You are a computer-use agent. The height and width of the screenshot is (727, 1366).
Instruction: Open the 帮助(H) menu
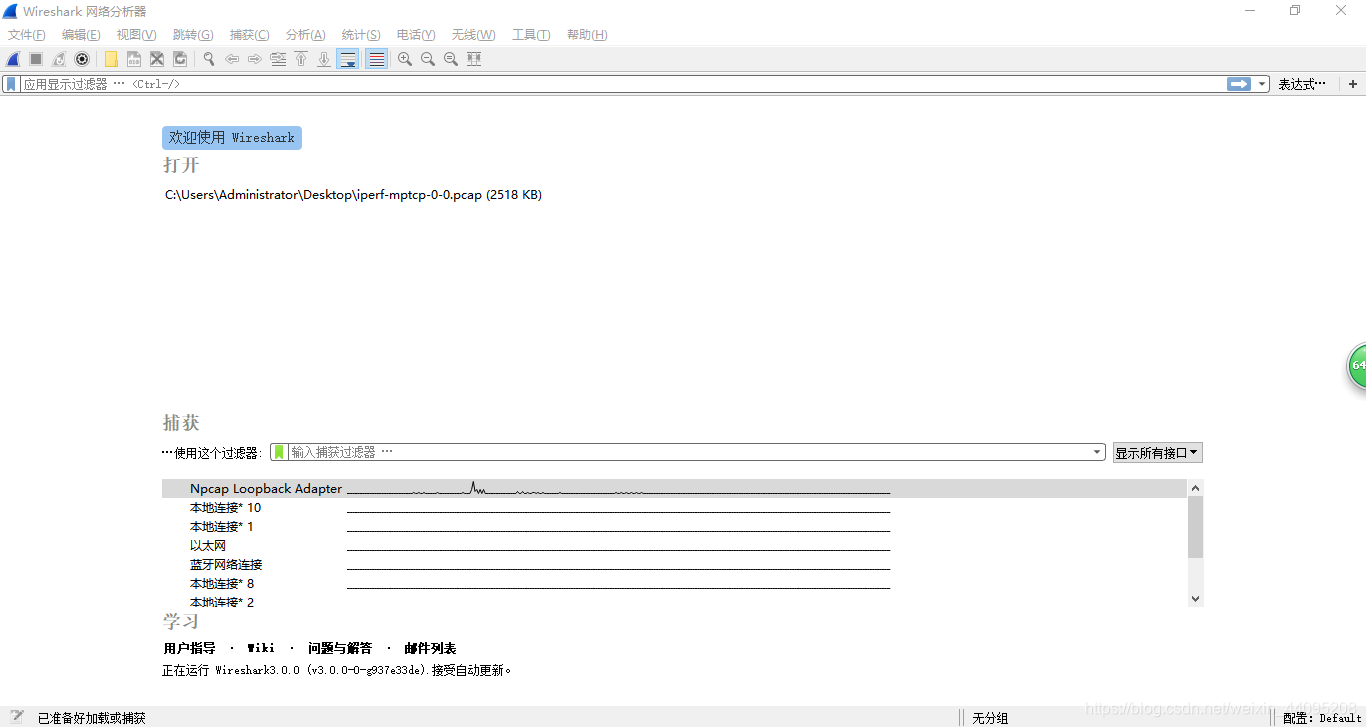point(587,35)
